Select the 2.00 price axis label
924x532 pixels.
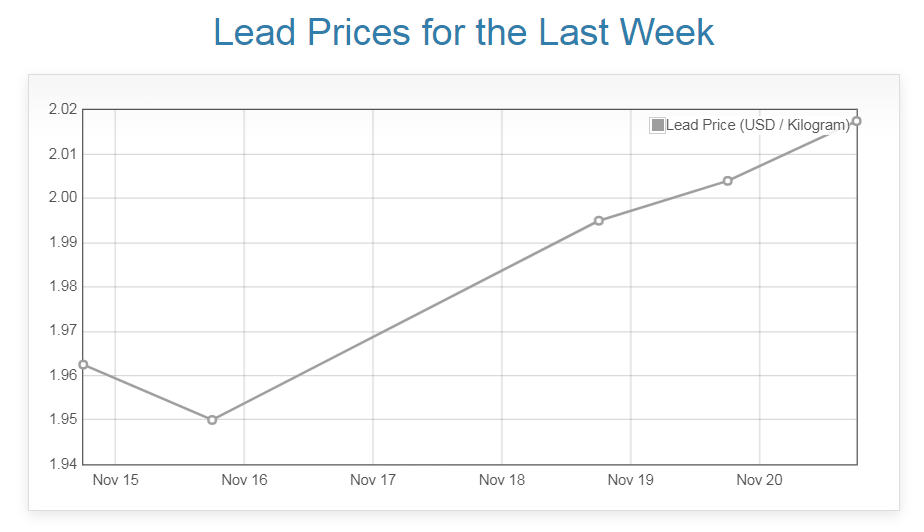coord(62,198)
